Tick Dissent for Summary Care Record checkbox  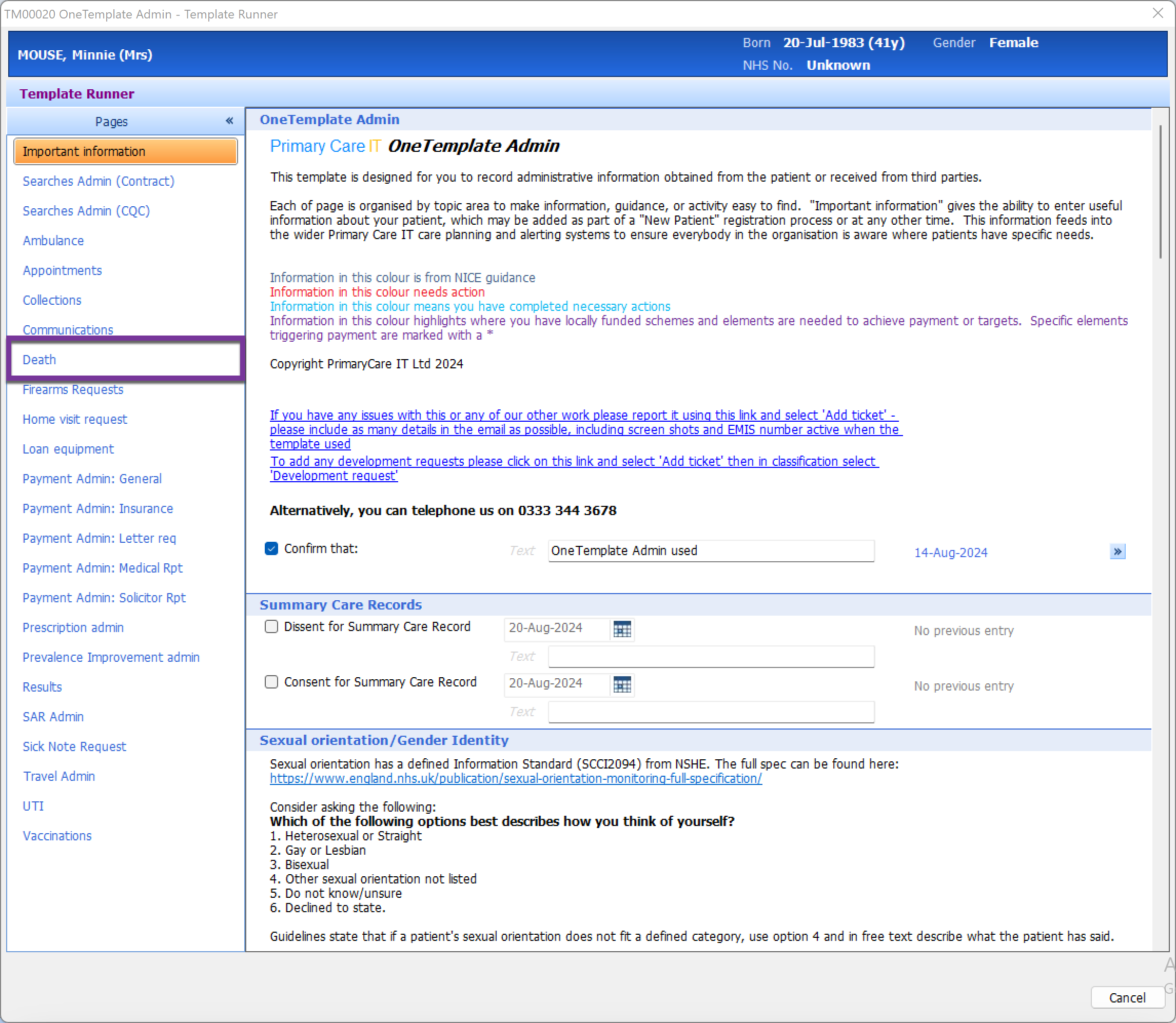tap(271, 627)
